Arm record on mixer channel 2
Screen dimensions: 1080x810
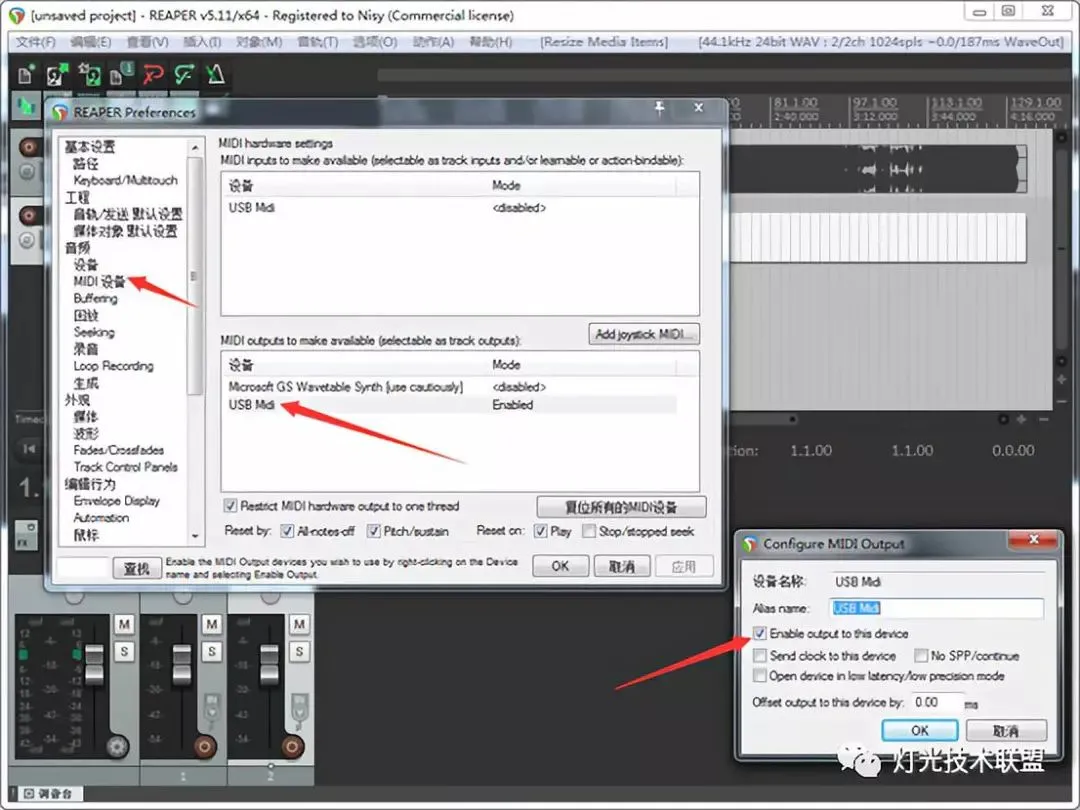click(x=292, y=746)
